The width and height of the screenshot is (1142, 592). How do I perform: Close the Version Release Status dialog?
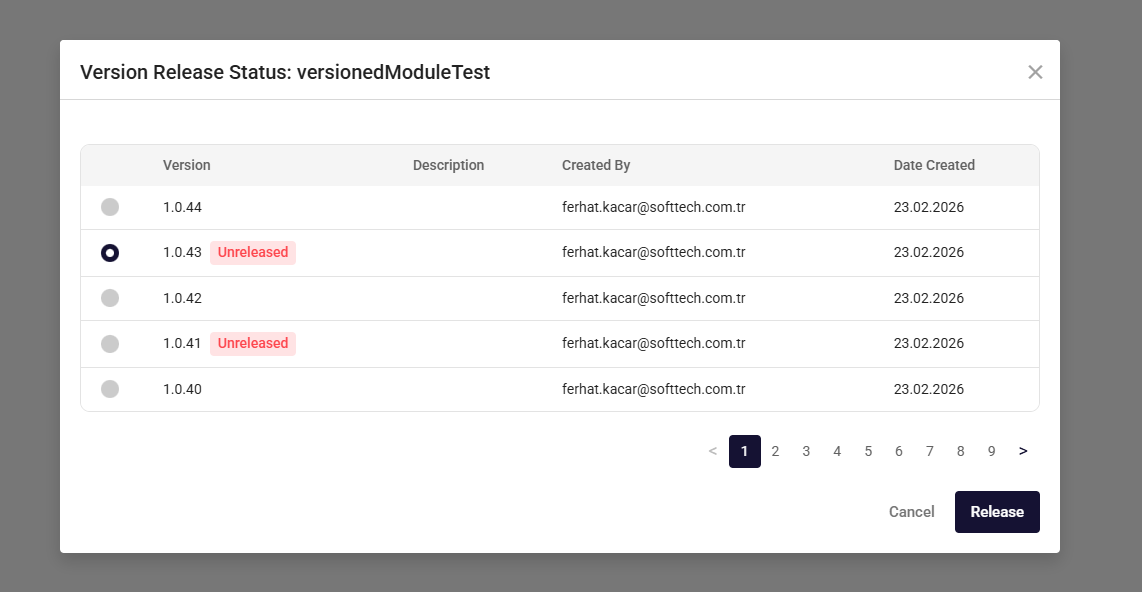(x=1035, y=72)
